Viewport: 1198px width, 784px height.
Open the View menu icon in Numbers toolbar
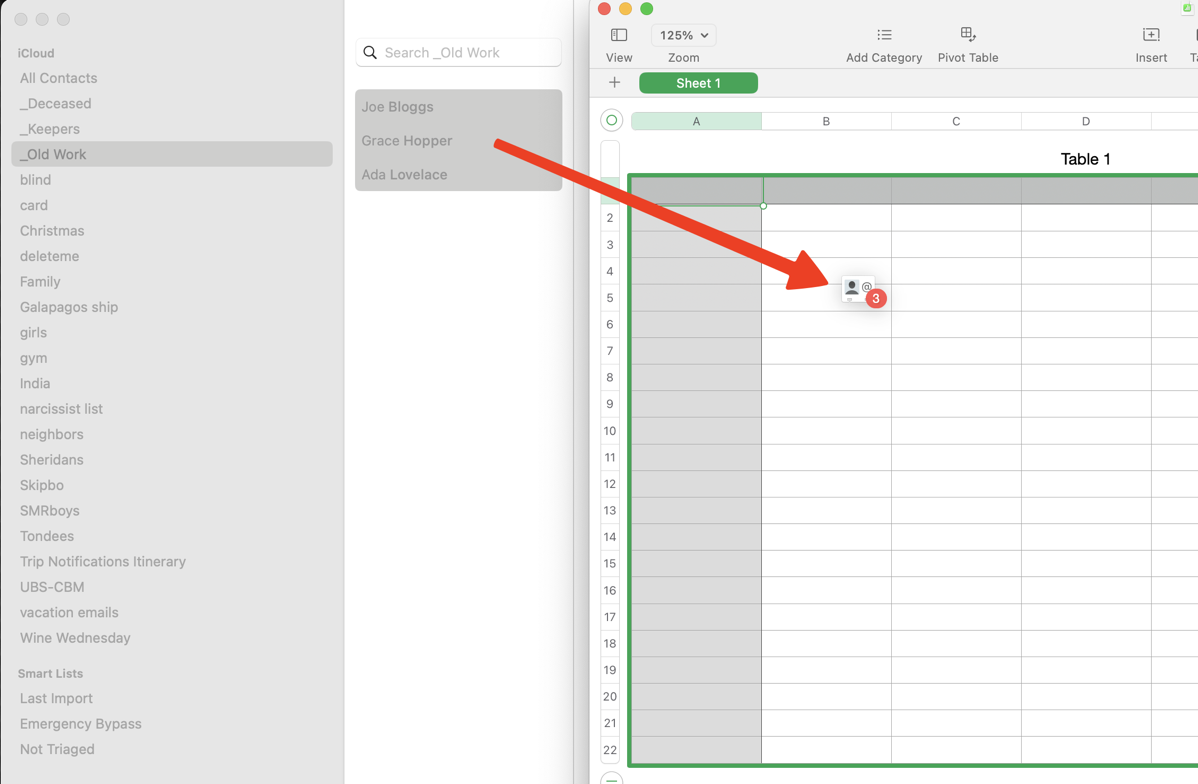[619, 35]
